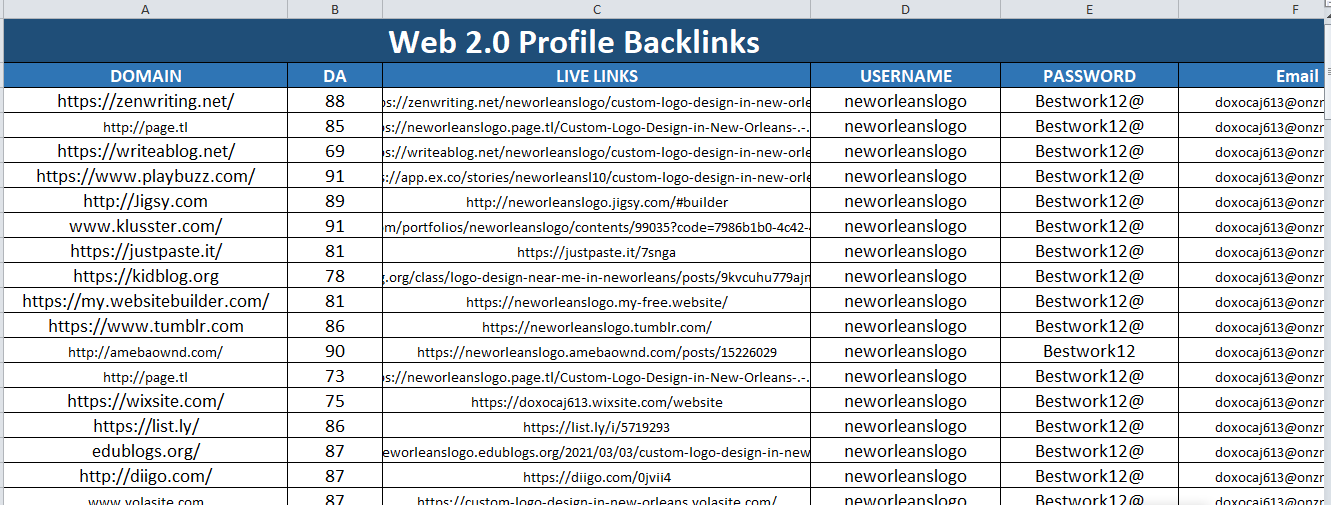Open the https://justpaste.it/7snga link cell
The image size is (1331, 505).
[x=597, y=251]
